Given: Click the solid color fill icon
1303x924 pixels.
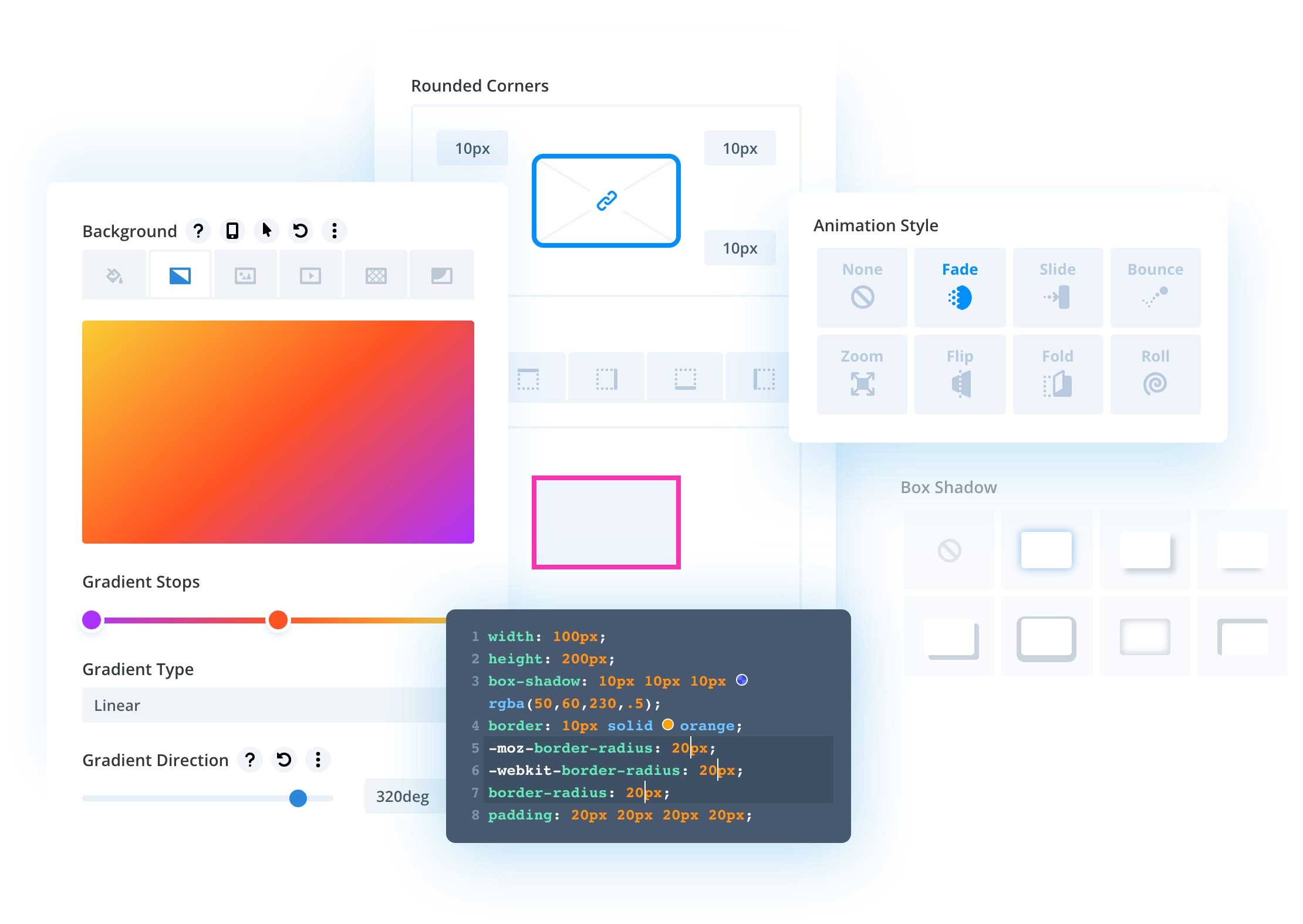Looking at the screenshot, I should click(x=113, y=276).
